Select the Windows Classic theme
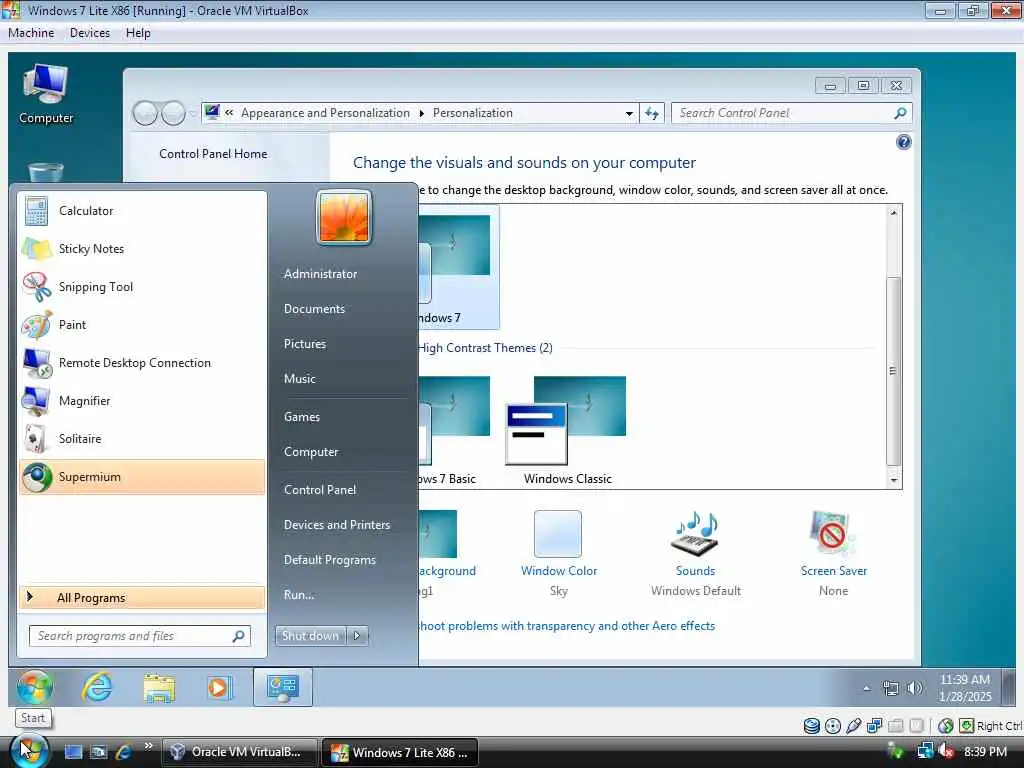Viewport: 1024px width, 768px height. 567,430
